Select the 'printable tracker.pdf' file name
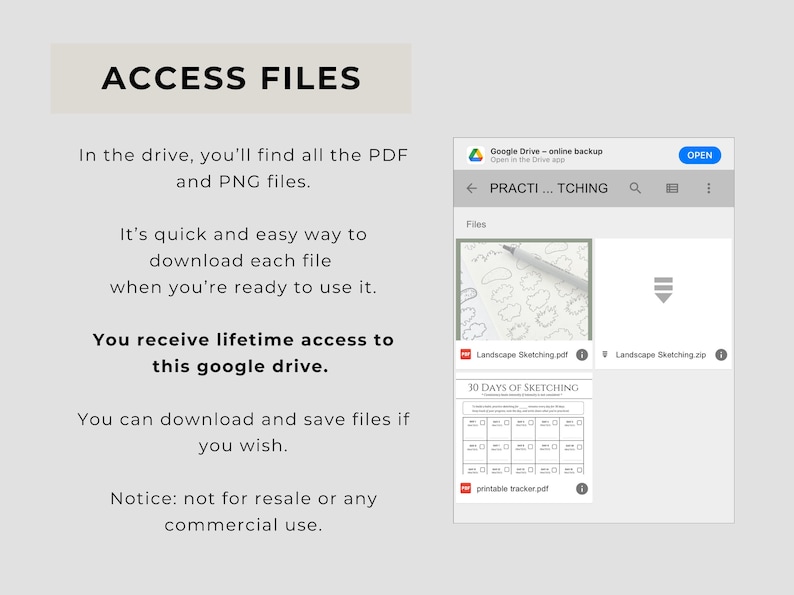794x595 pixels. (512, 489)
